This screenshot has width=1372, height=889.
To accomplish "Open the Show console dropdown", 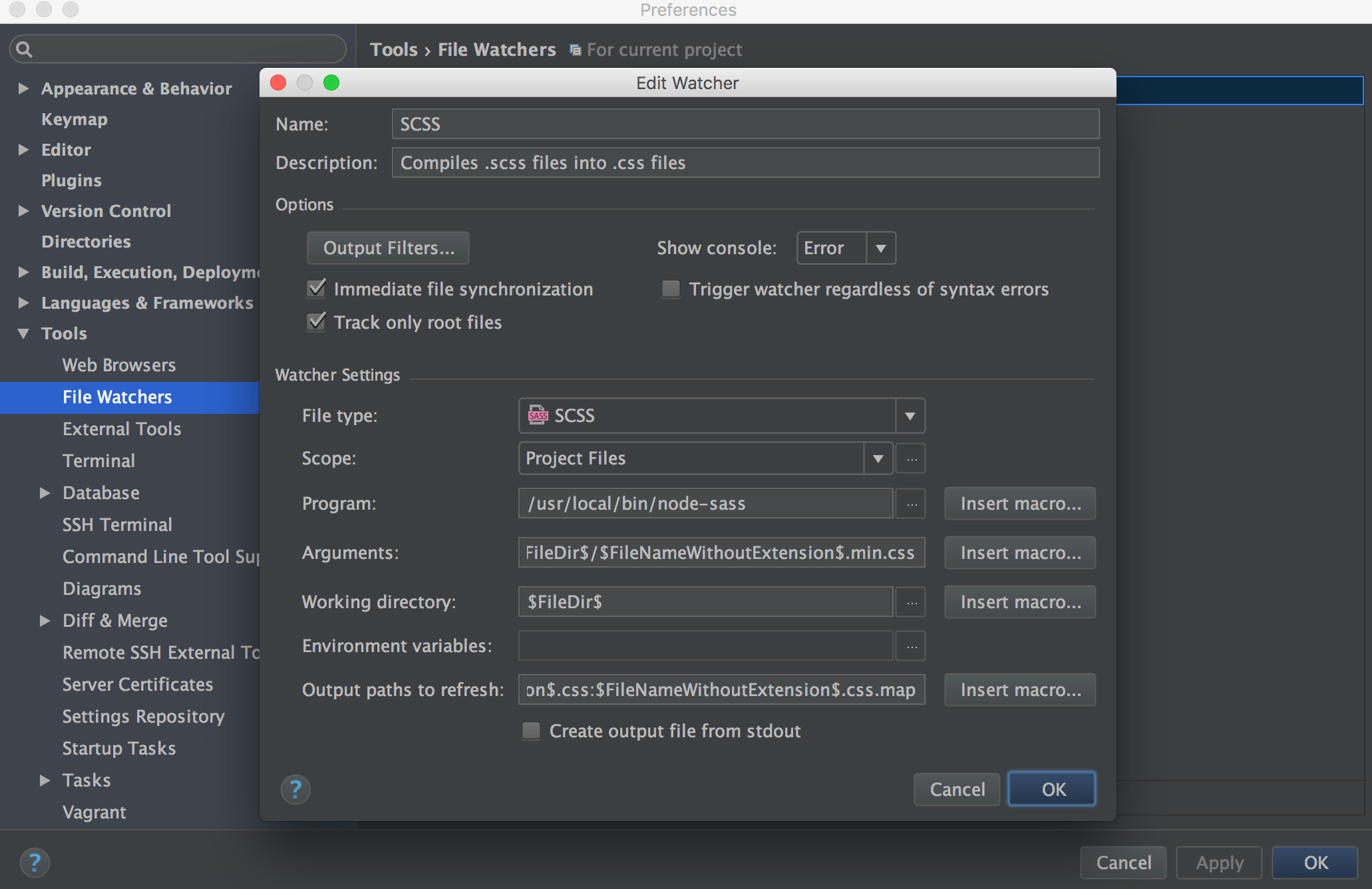I will (x=882, y=248).
